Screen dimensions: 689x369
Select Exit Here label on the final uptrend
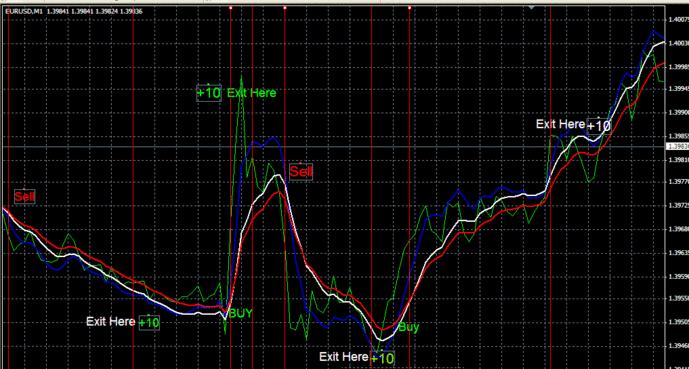click(561, 124)
